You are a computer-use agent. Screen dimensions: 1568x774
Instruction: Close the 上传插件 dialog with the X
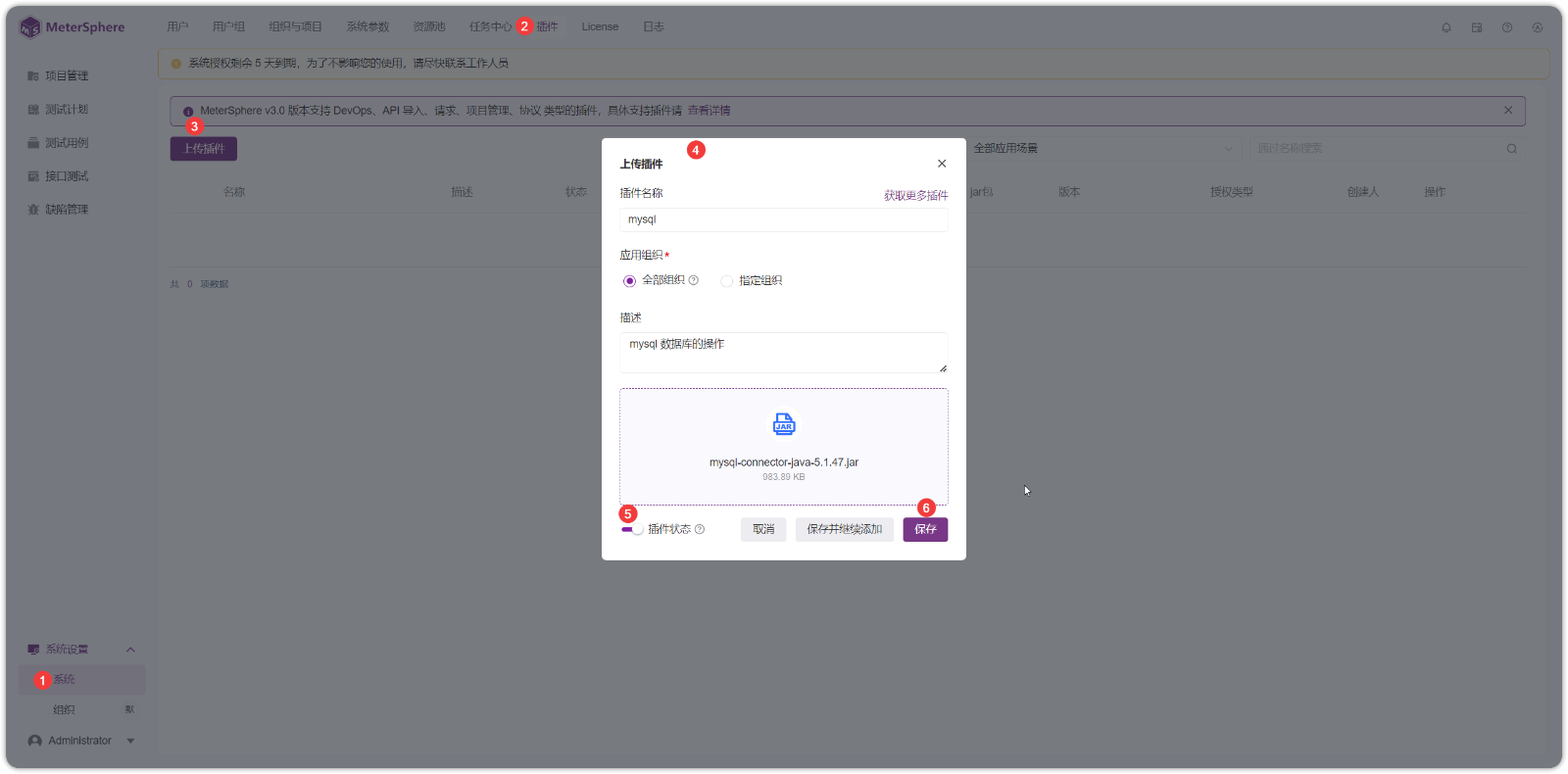tap(942, 164)
